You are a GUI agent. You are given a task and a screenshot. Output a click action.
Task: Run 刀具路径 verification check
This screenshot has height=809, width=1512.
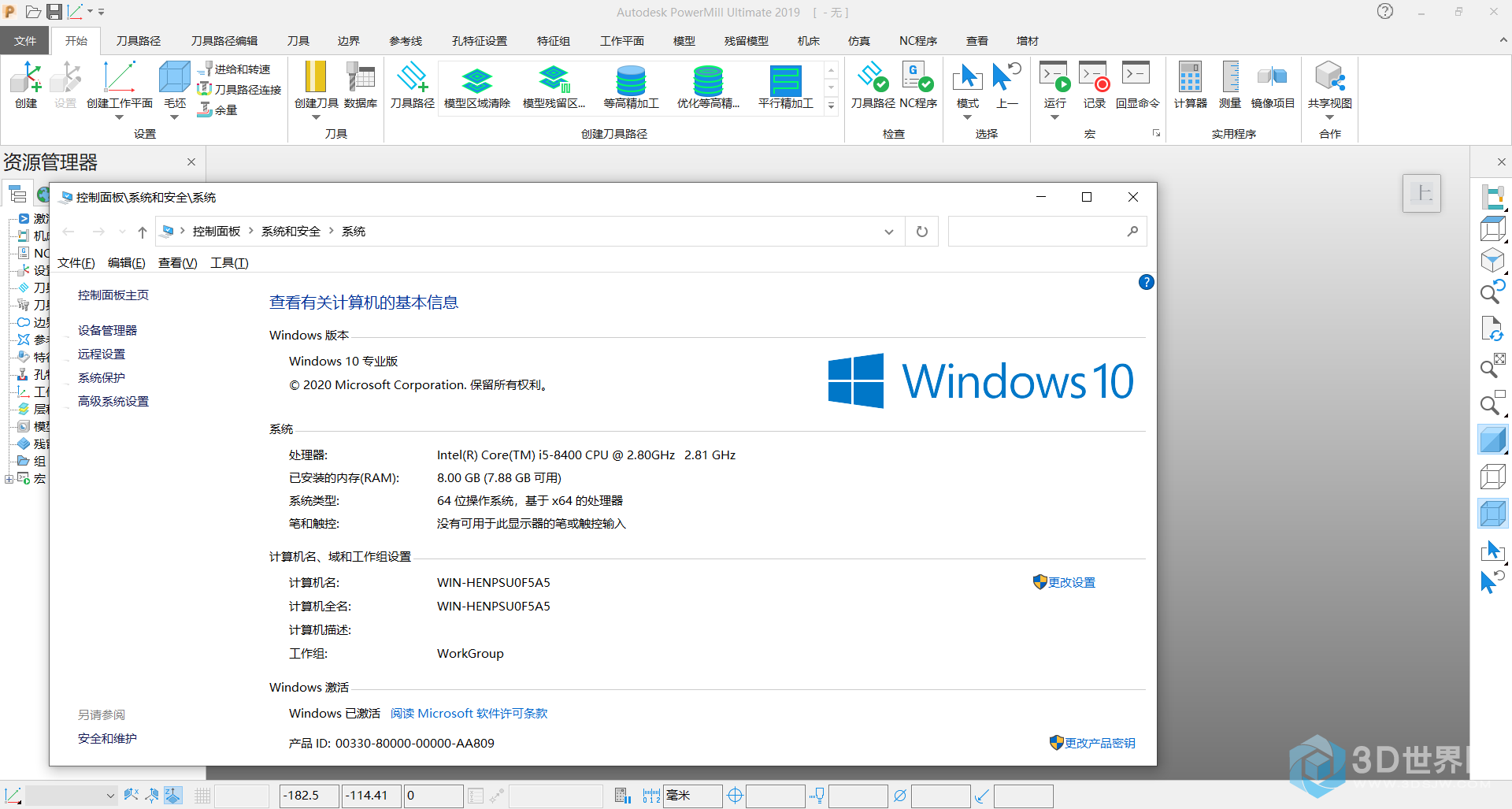[x=873, y=85]
